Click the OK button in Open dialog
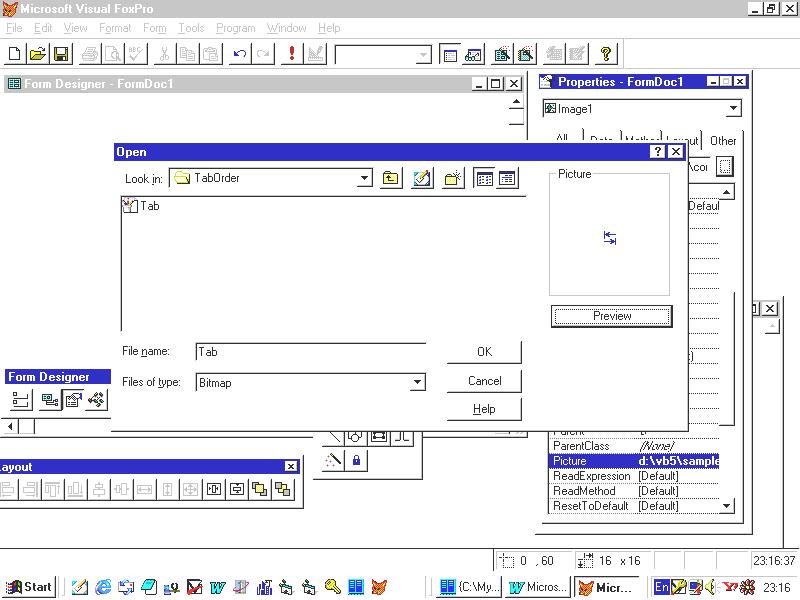Viewport: 800px width, 600px height. tap(484, 352)
